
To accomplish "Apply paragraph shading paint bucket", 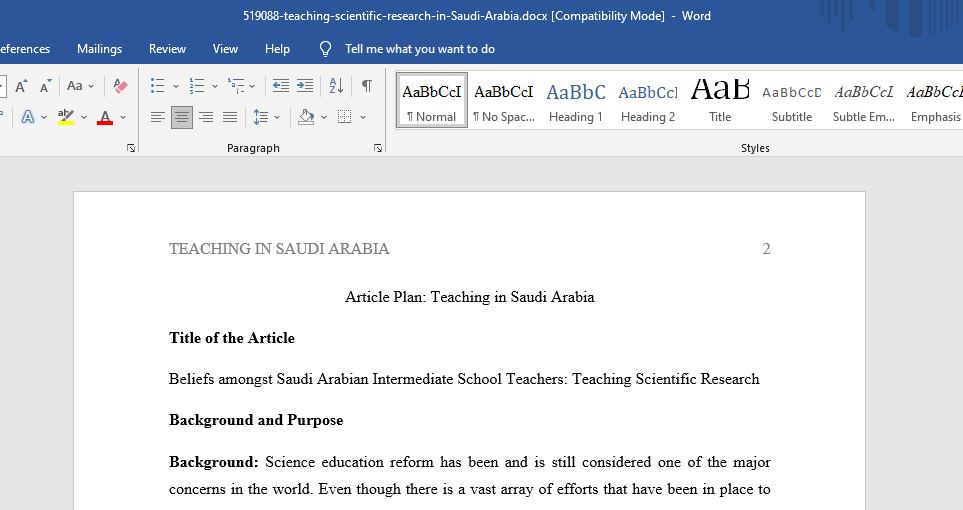I will (306, 117).
